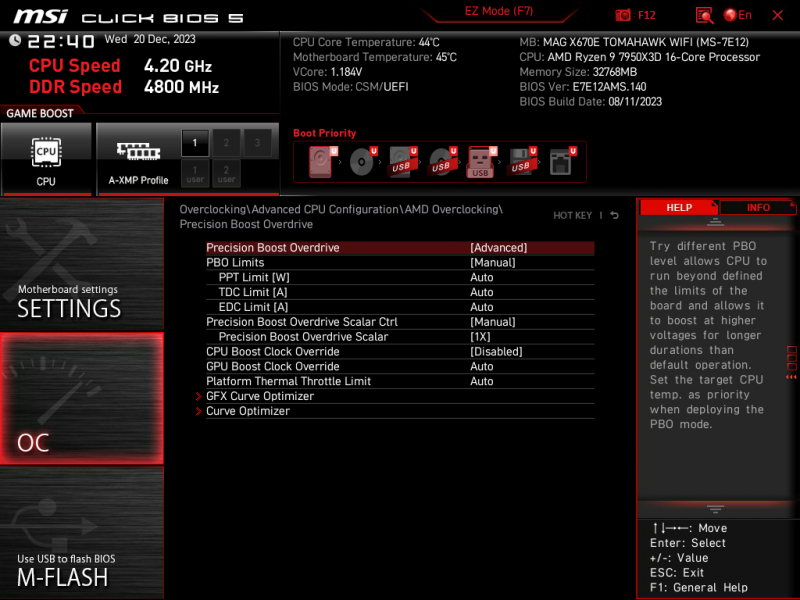Viewport: 800px width, 600px height.
Task: Expand the Curve Optimizer submenu
Action: click(248, 411)
